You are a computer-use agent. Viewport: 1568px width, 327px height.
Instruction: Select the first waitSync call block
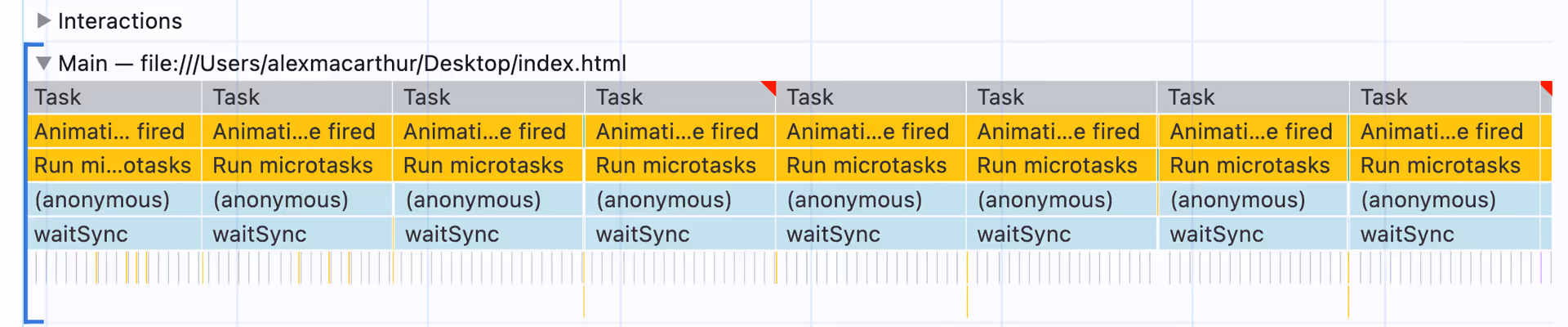tap(114, 235)
